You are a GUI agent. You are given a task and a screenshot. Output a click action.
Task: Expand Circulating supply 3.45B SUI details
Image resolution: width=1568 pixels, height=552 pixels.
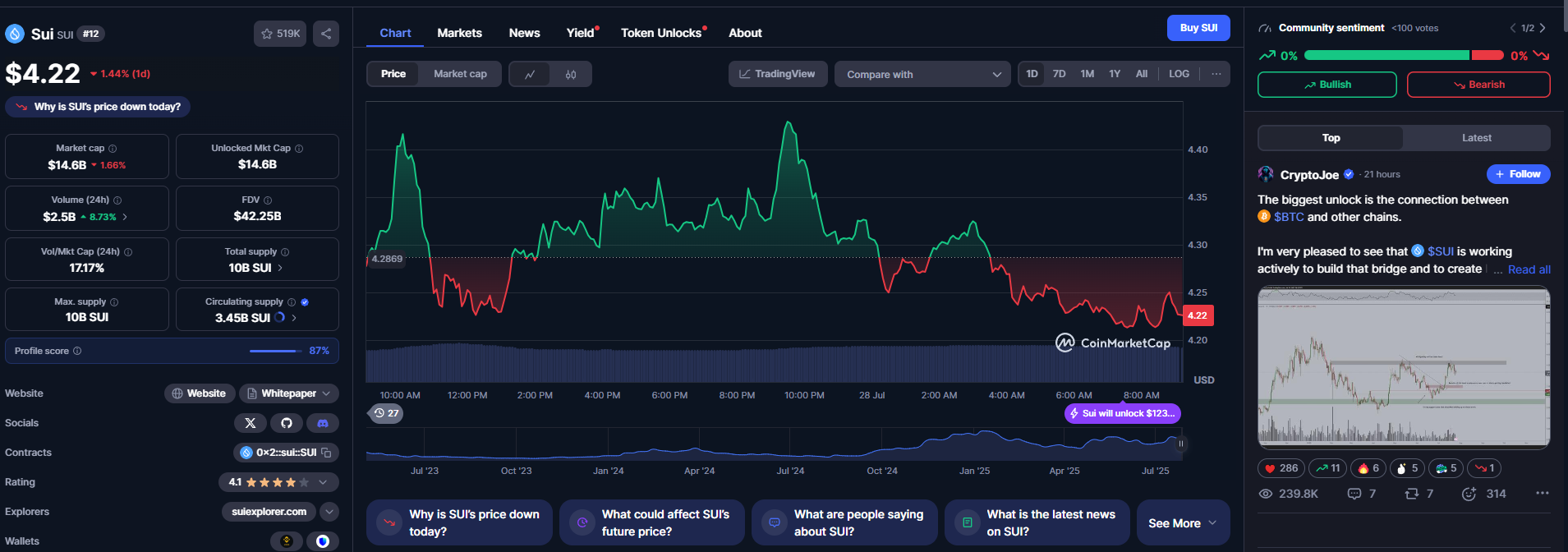[294, 318]
